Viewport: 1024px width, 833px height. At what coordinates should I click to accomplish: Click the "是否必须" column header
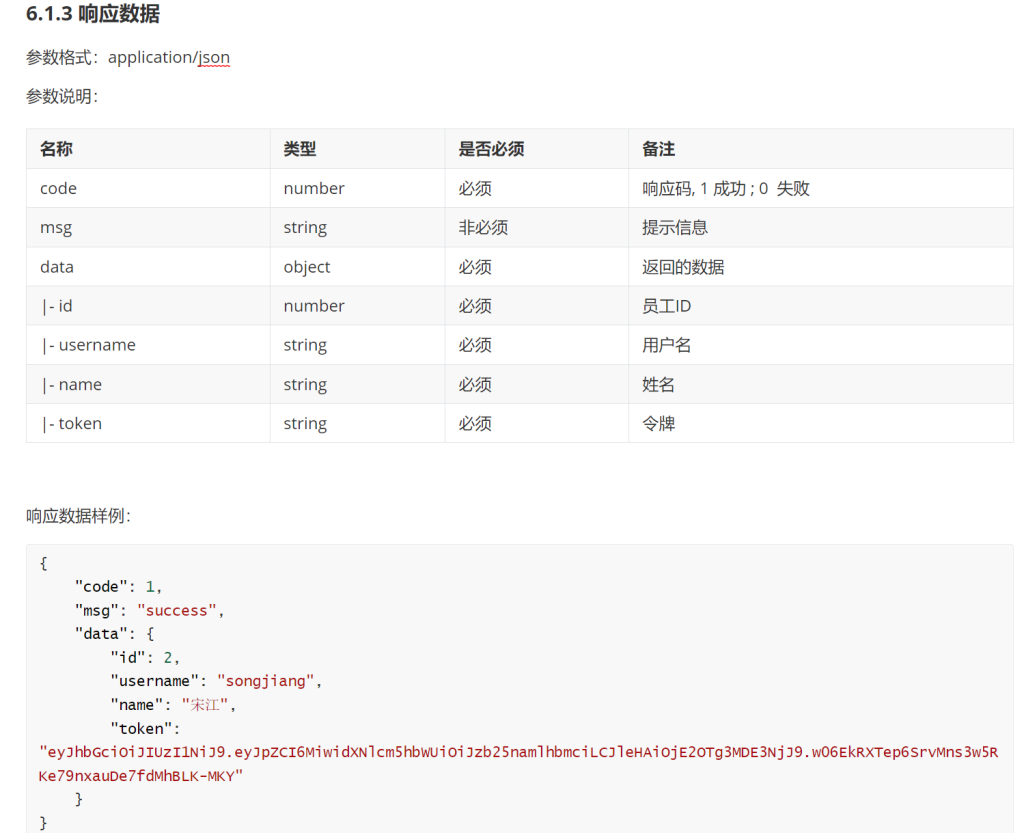491,149
